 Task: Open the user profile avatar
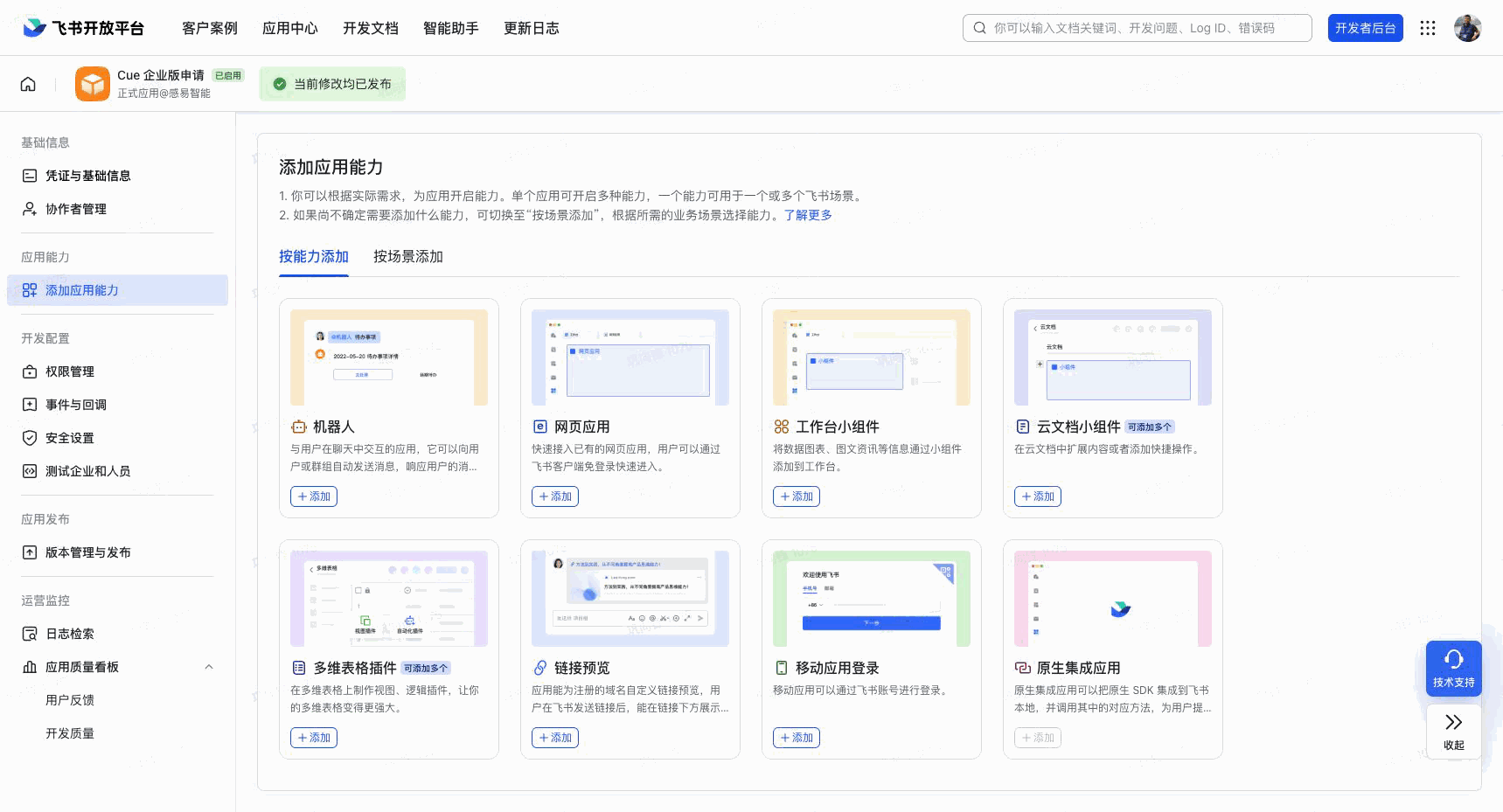click(x=1467, y=28)
